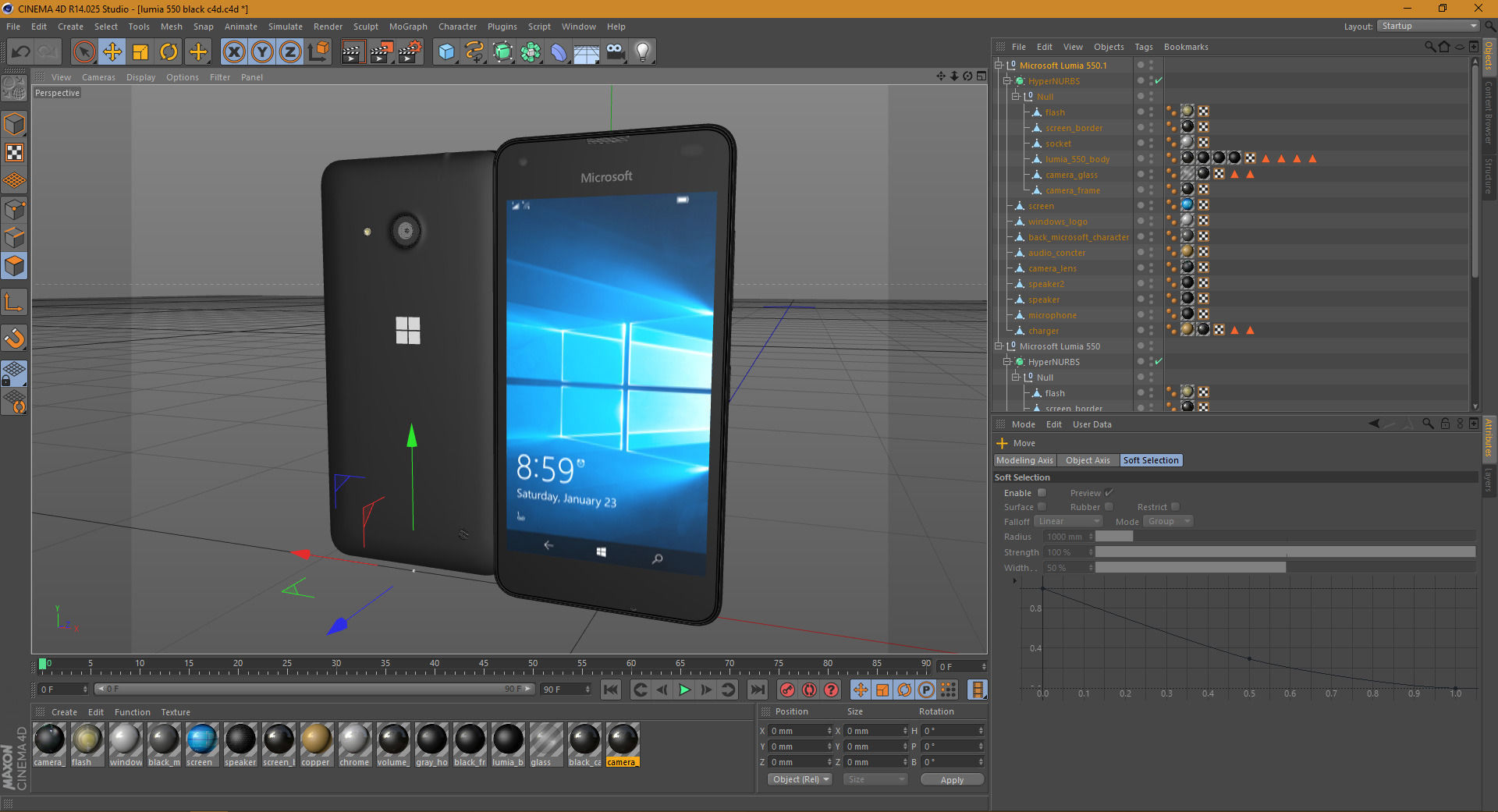Toggle autokeying button

coord(809,690)
